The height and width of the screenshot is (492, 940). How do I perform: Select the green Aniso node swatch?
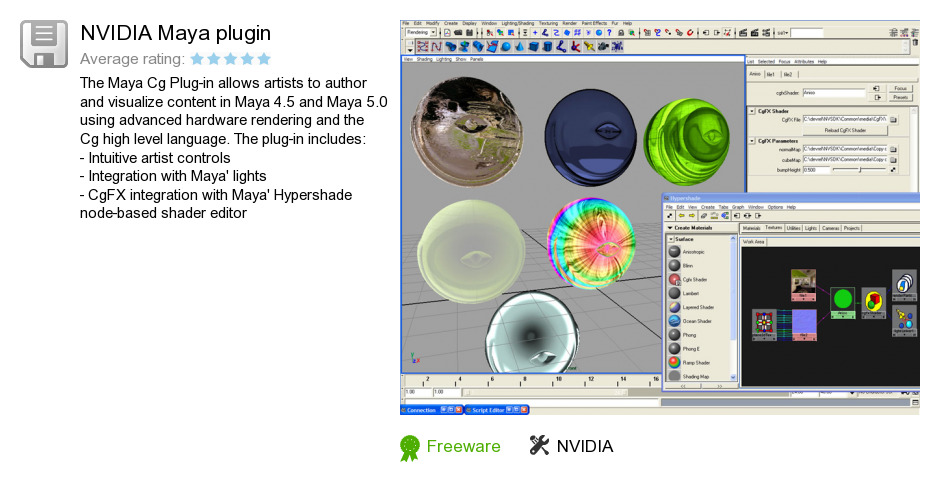coord(842,298)
